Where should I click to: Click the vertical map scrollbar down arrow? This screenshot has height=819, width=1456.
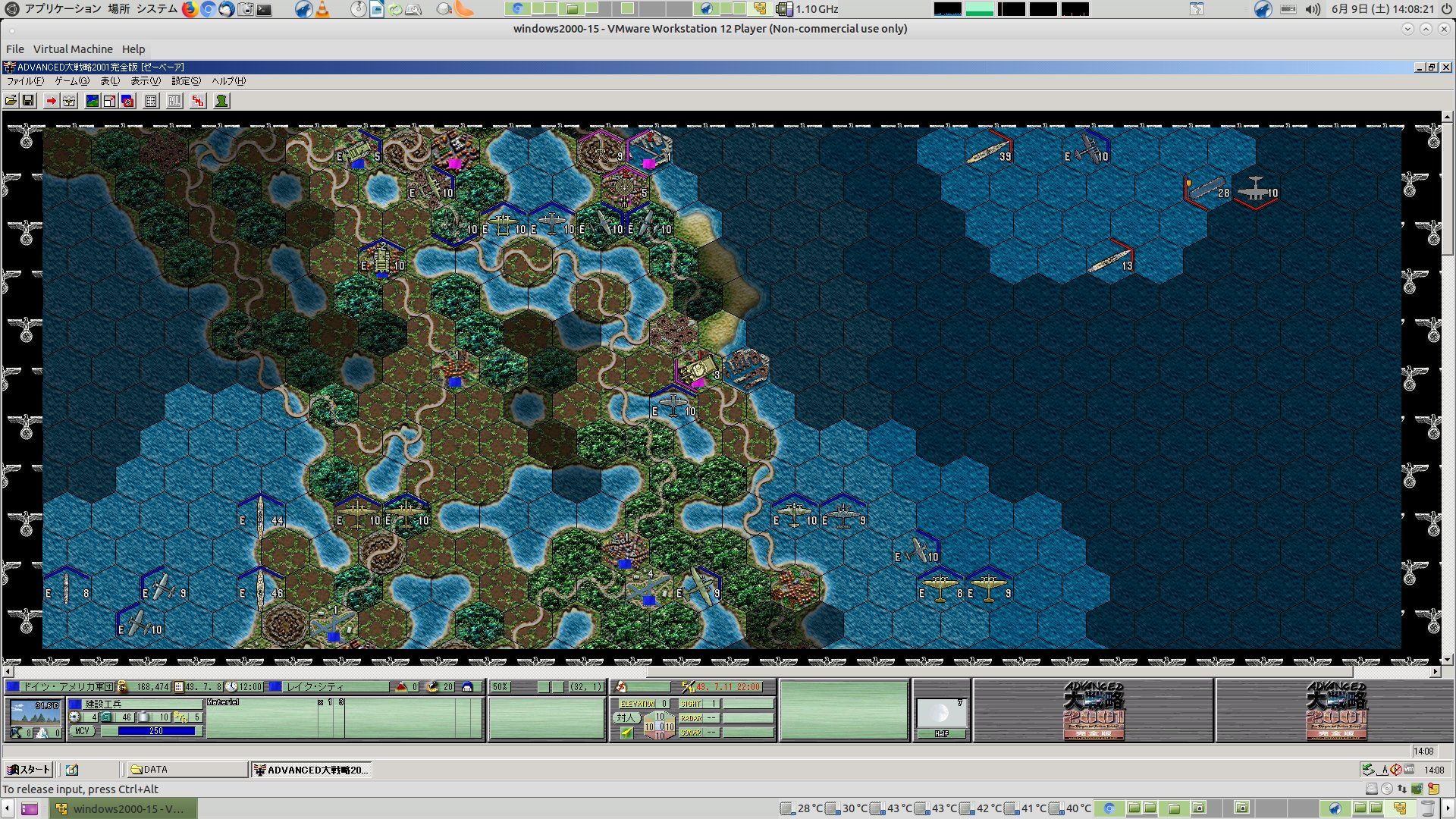pyautogui.click(x=1447, y=660)
